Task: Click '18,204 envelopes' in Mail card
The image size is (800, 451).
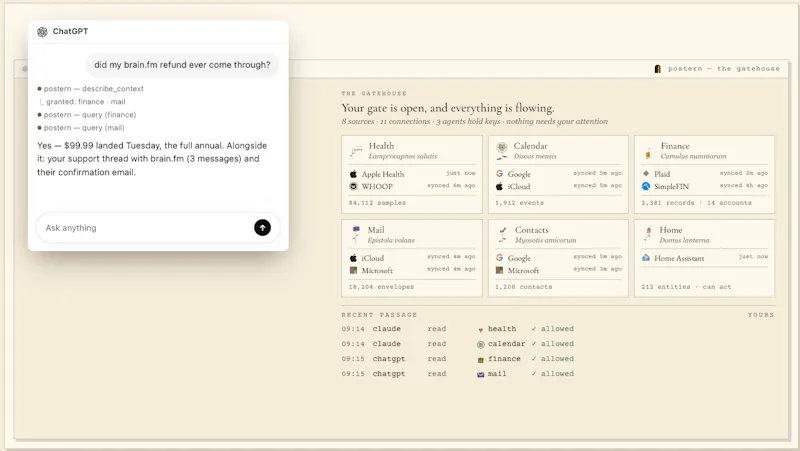Action: 381,287
